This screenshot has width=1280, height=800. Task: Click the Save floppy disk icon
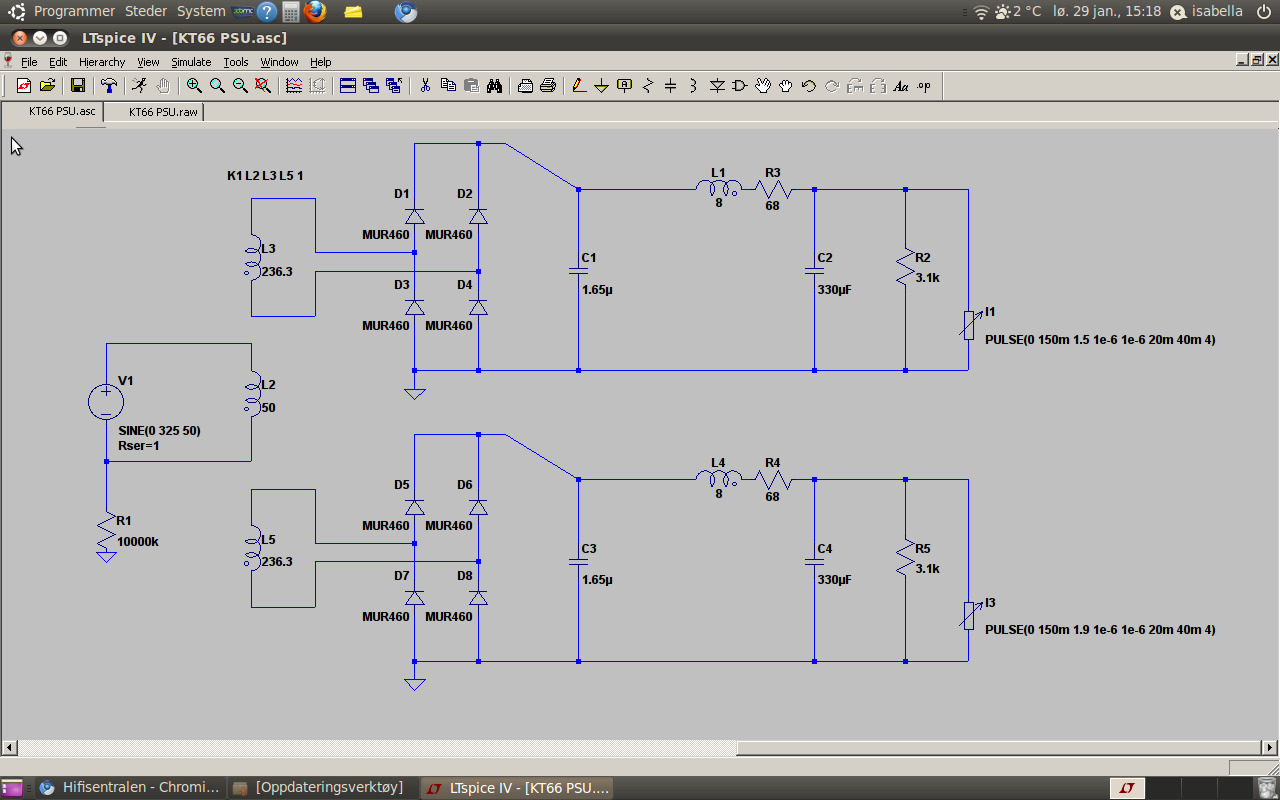coord(77,86)
